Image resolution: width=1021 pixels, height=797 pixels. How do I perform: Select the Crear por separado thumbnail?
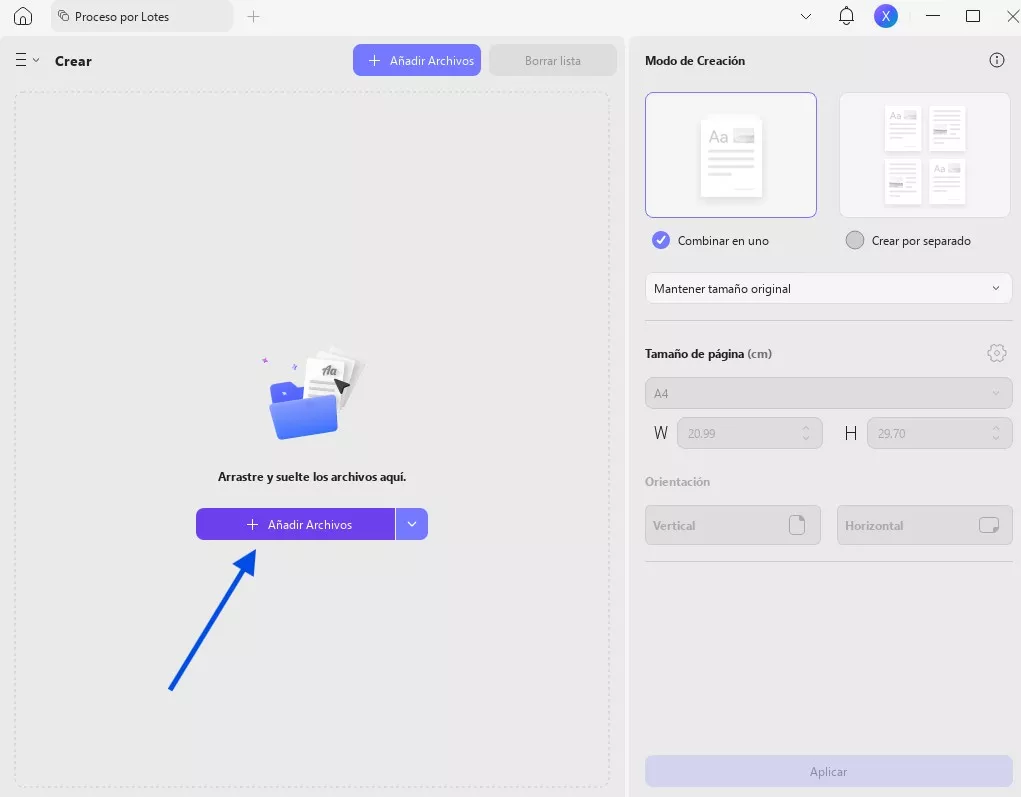(x=925, y=155)
